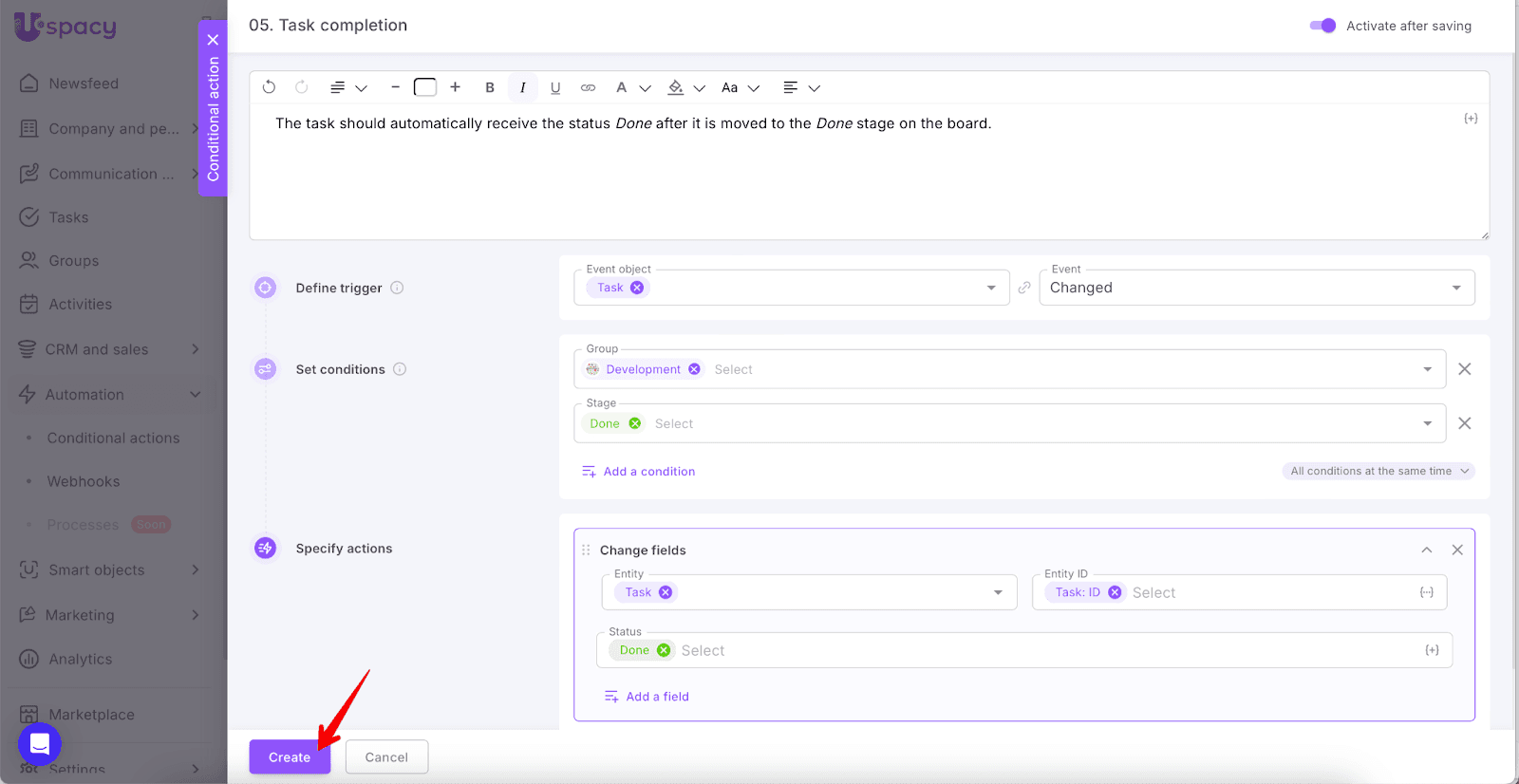Apply underline formatting
This screenshot has height=784, width=1519.
(x=555, y=87)
